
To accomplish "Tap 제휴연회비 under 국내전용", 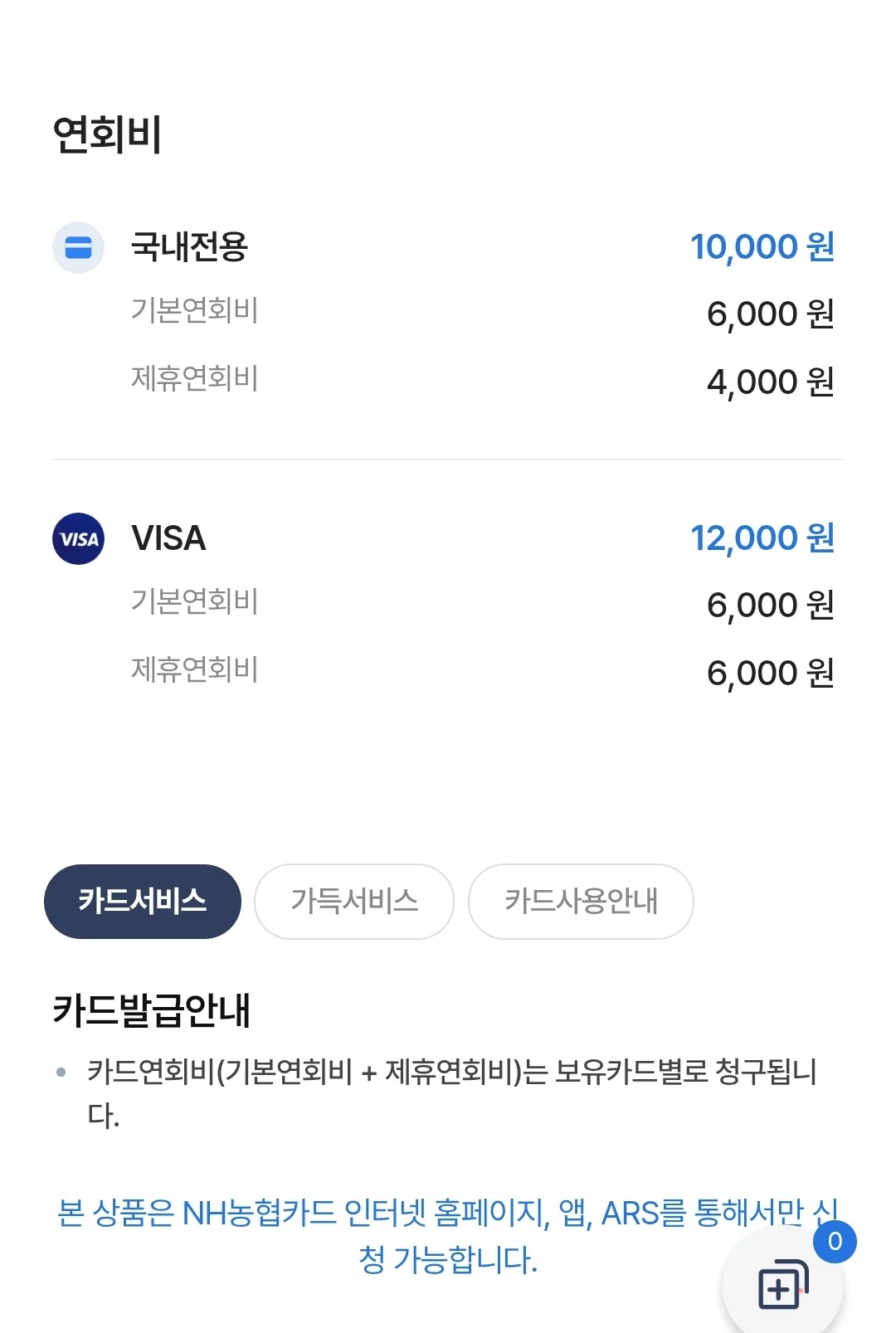I will pos(195,378).
